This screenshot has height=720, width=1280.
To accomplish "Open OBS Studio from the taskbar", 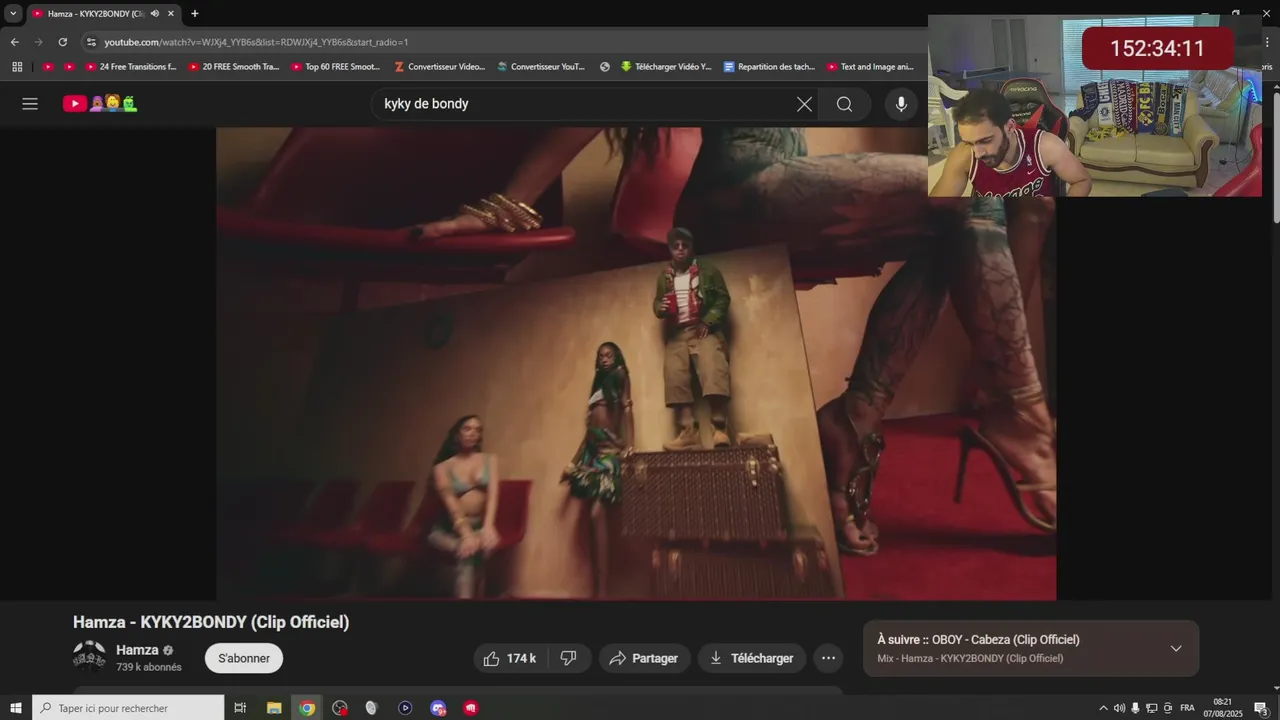I will (340, 708).
